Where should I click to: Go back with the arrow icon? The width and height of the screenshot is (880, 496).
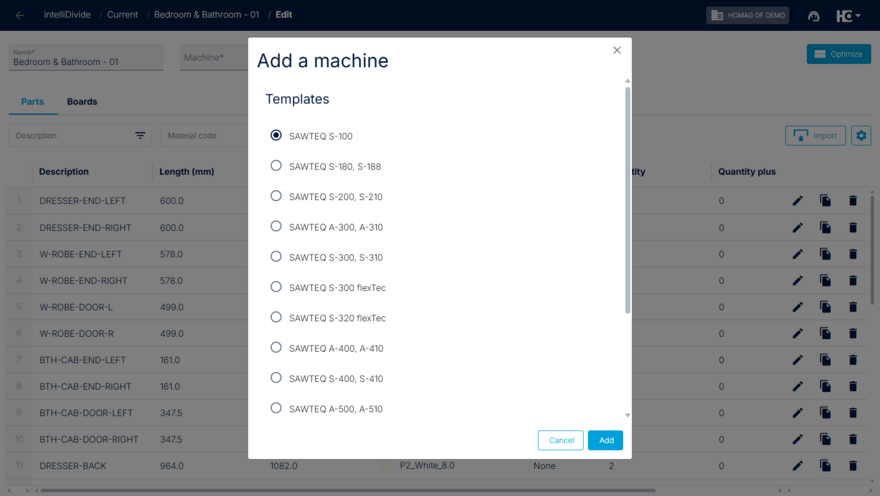(20, 15)
